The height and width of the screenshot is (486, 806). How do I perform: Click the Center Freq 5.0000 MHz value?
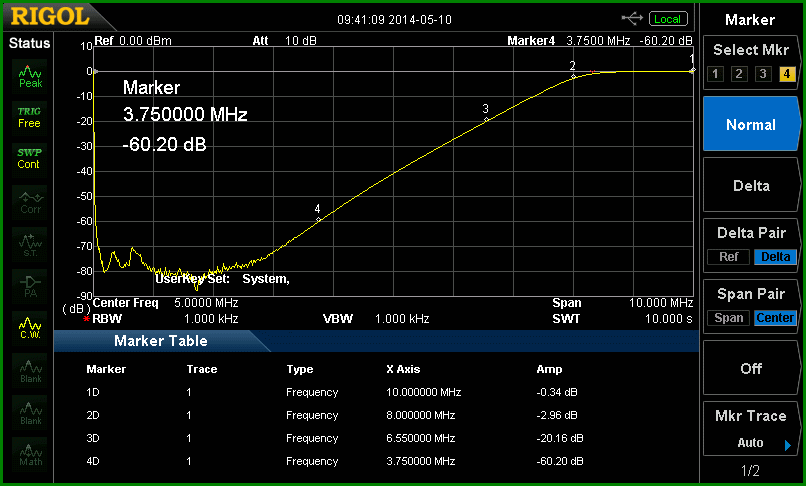[x=206, y=303]
